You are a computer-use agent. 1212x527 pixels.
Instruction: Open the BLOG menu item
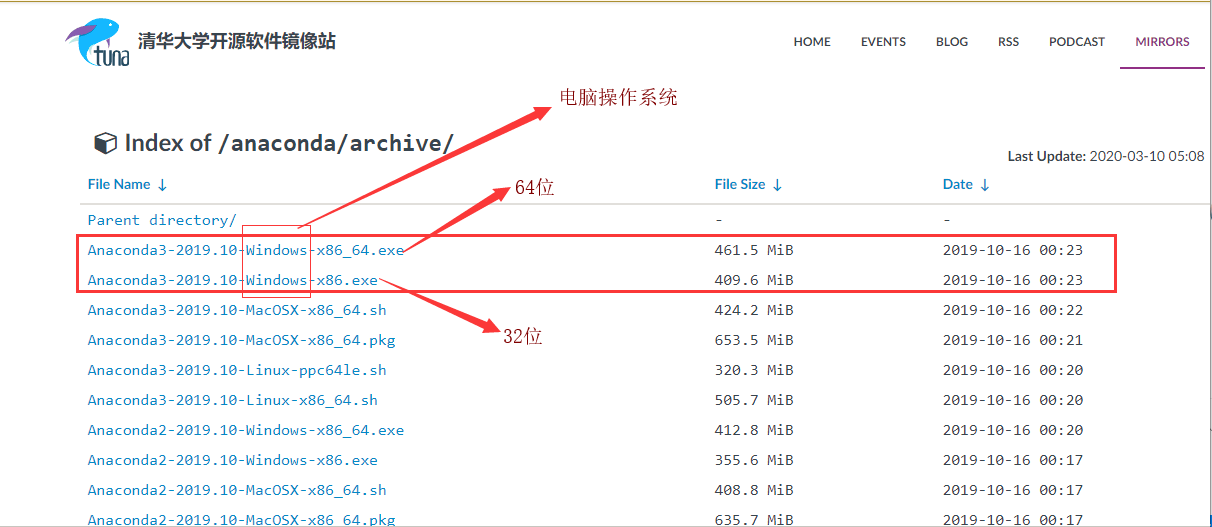[952, 42]
